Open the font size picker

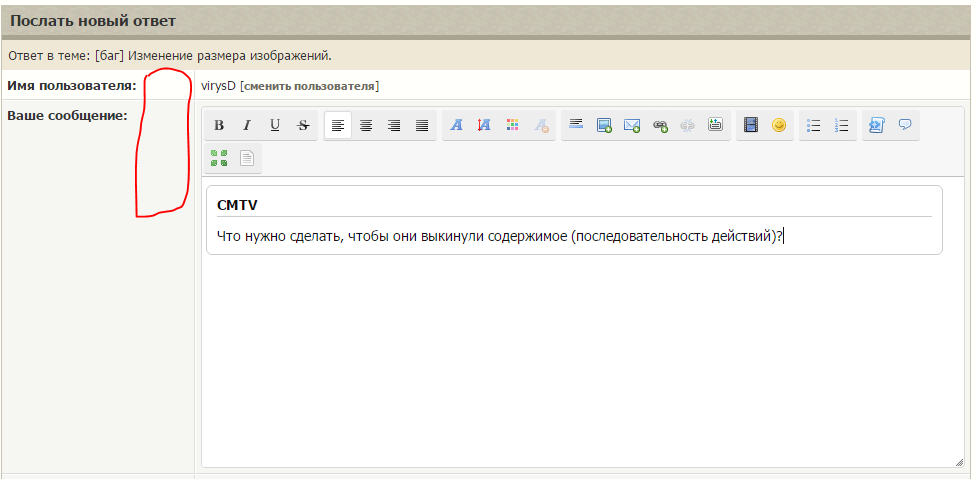485,126
